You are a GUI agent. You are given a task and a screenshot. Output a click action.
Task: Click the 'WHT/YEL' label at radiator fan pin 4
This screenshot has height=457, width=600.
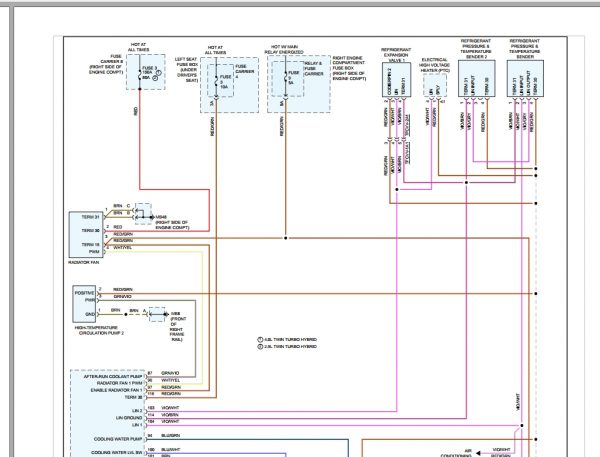click(x=122, y=248)
